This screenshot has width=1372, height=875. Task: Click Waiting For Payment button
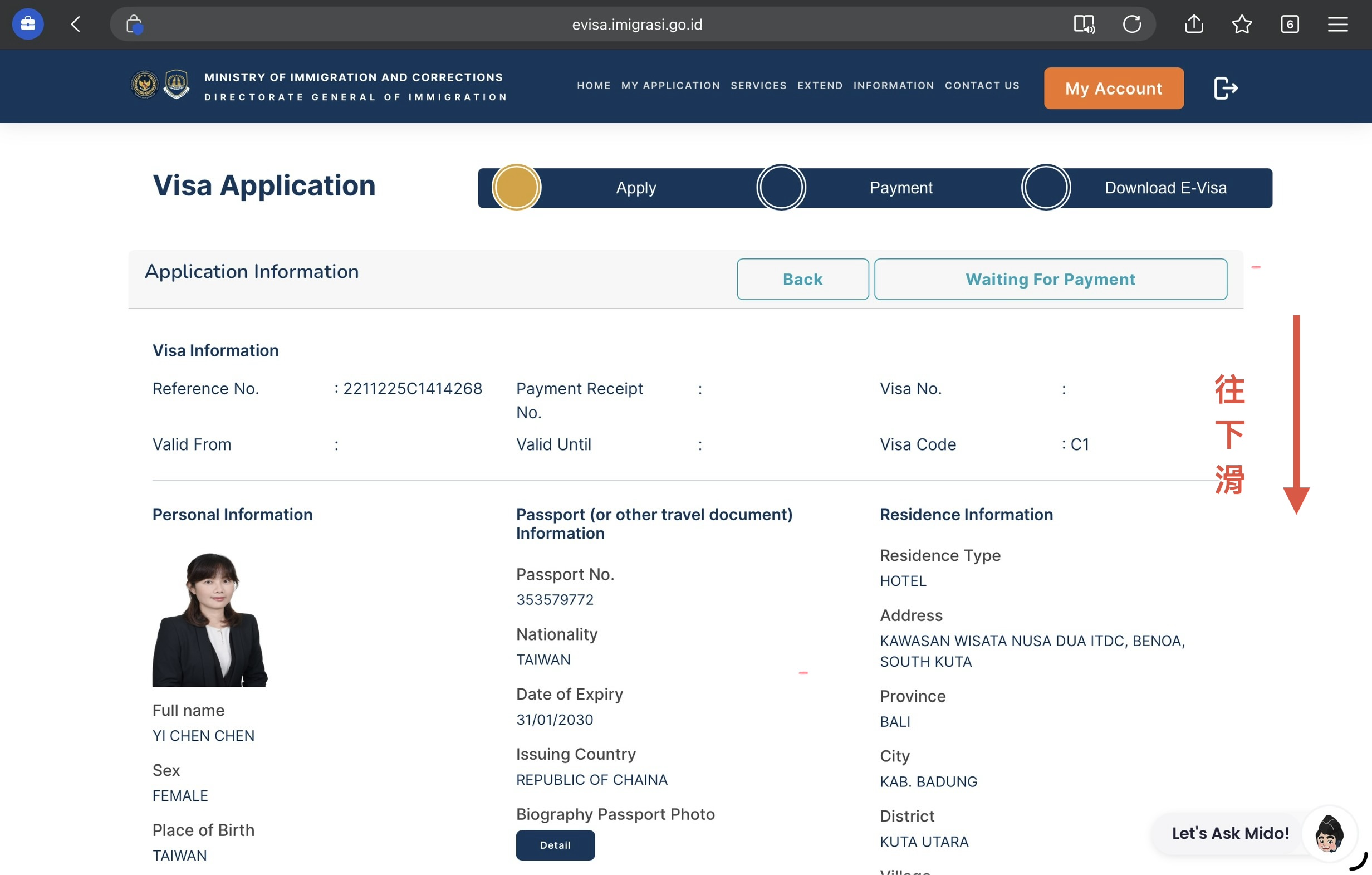(x=1050, y=279)
